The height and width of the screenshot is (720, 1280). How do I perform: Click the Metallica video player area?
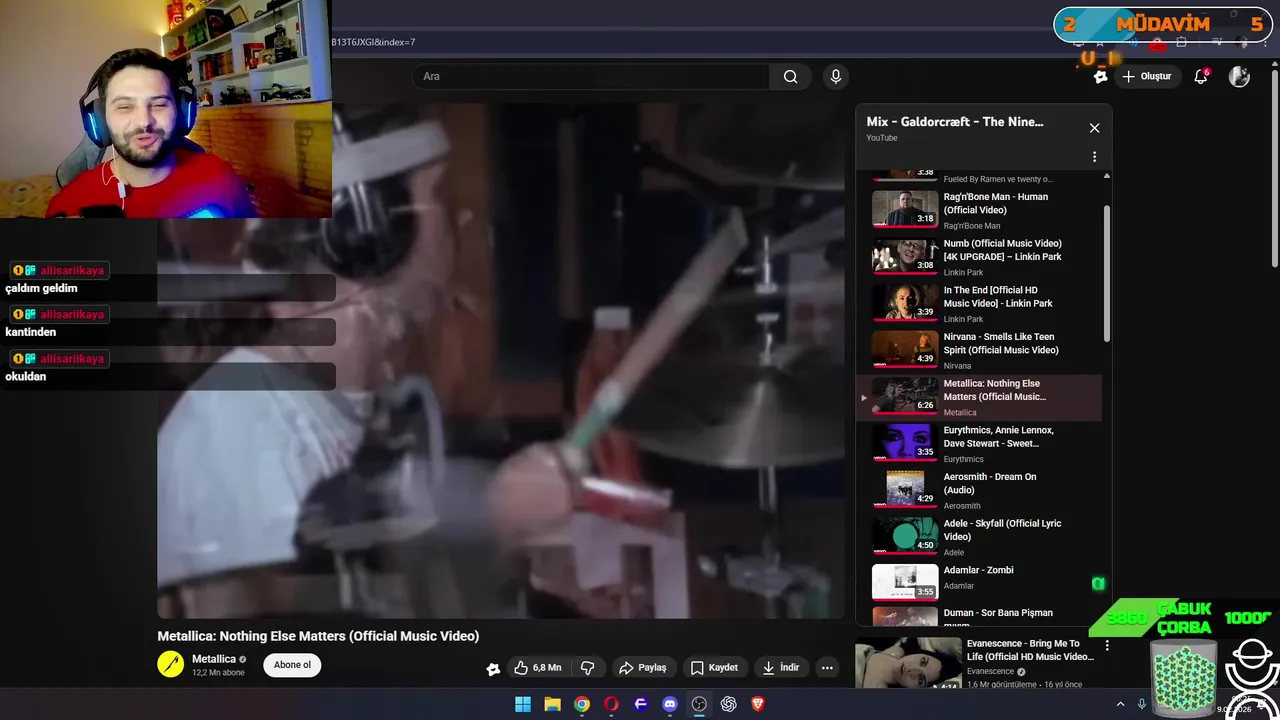point(500,360)
